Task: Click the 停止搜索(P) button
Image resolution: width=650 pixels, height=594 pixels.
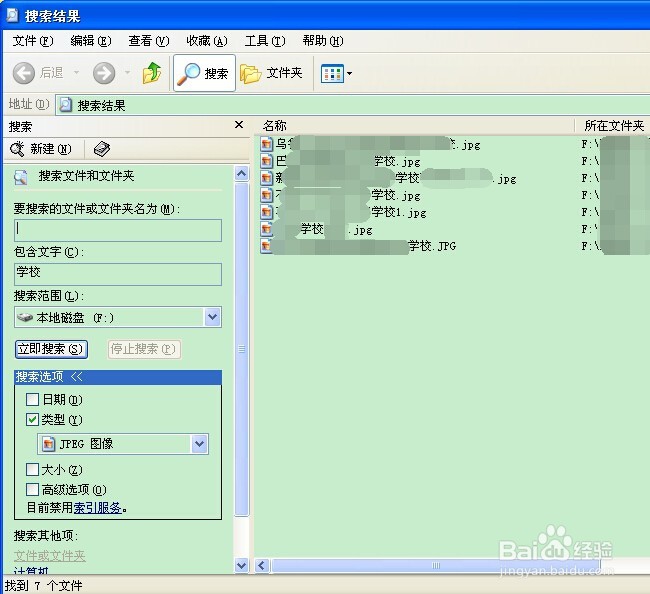Action: 144,349
